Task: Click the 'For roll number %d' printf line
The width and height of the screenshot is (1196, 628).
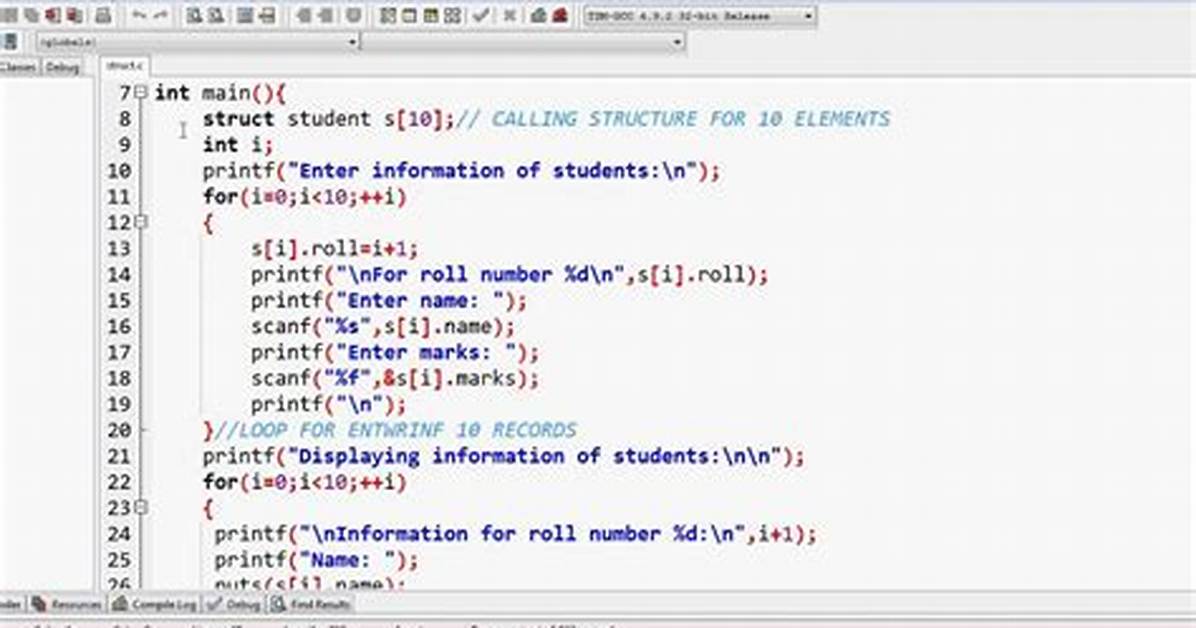Action: [x=509, y=275]
